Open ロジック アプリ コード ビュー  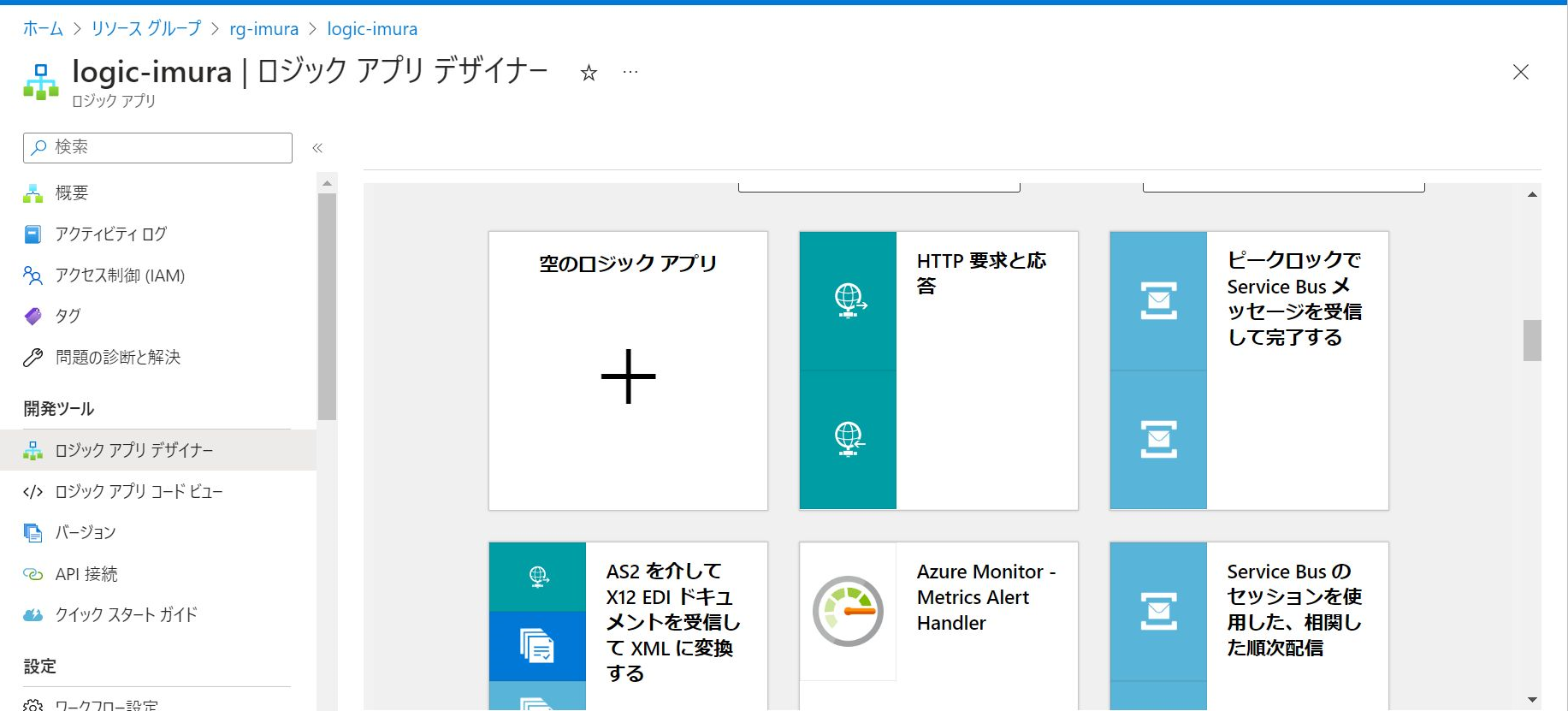(139, 491)
